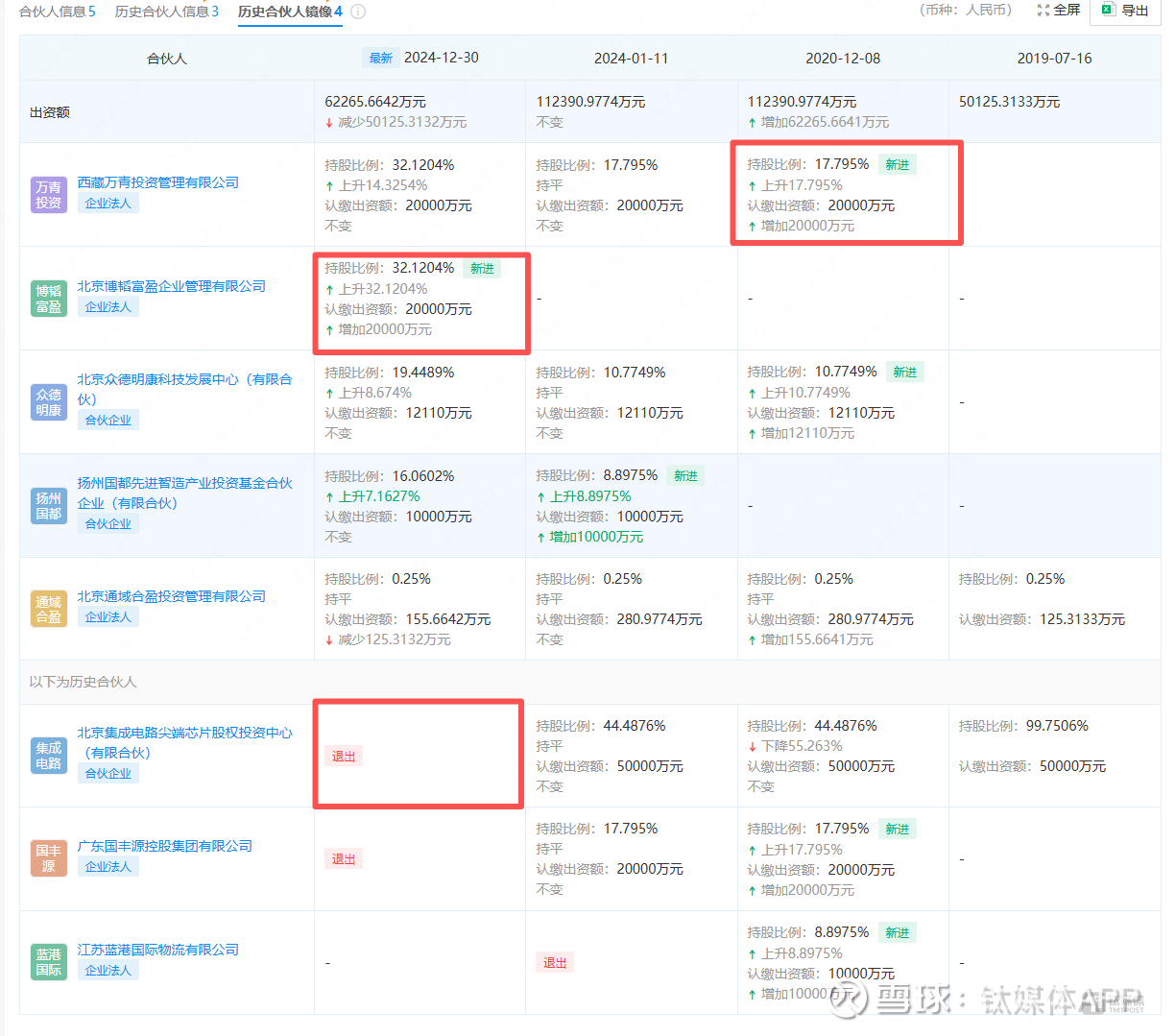Viewport: 1175px width, 1036px height.
Task: Click 通域合盈 partner logo icon
Action: click(x=49, y=610)
